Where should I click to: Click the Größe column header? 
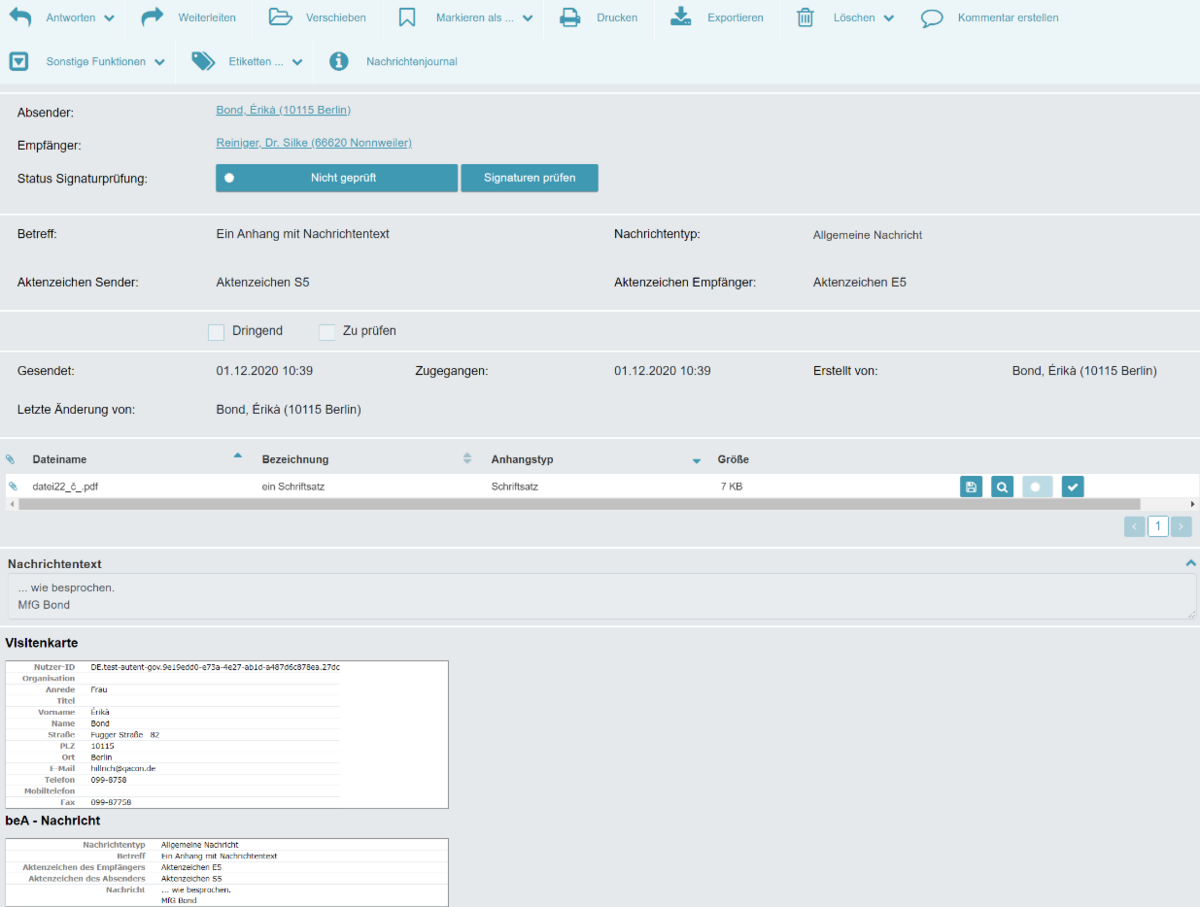pyautogui.click(x=733, y=460)
